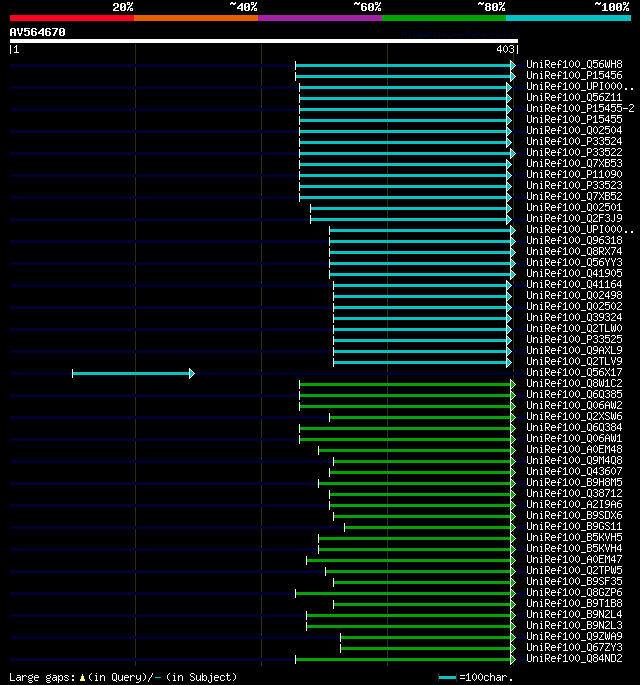Select UniRef100_Q41905 hit
640x685 pixels.
tap(574, 273)
